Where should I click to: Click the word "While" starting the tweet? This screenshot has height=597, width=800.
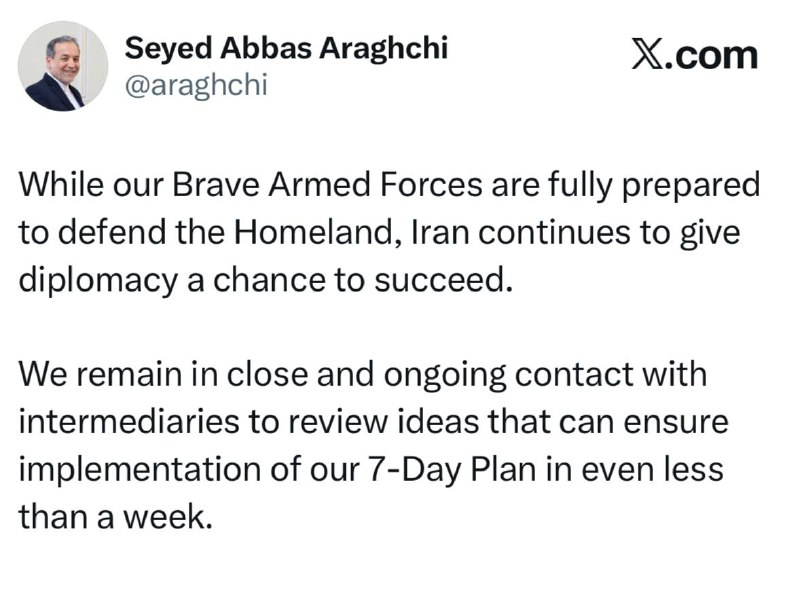coord(61,185)
